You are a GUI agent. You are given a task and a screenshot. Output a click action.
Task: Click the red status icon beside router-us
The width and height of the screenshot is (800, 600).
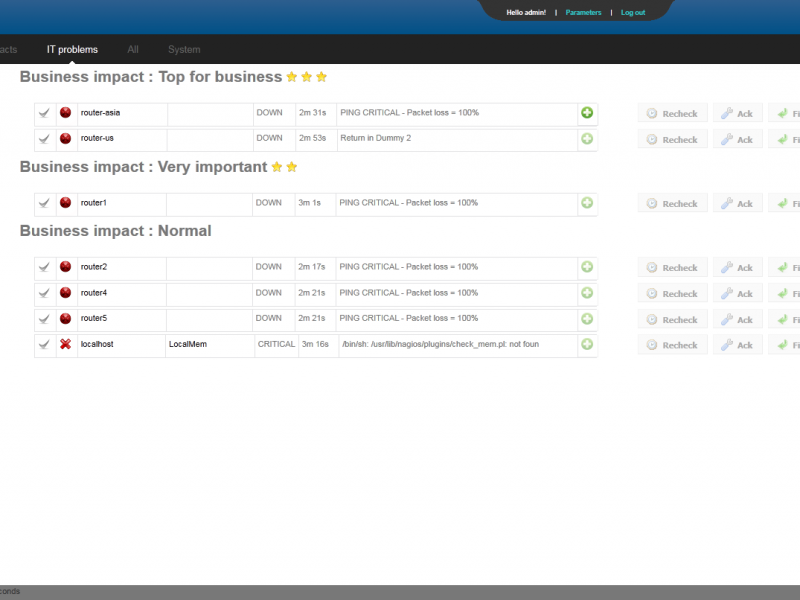pos(66,139)
